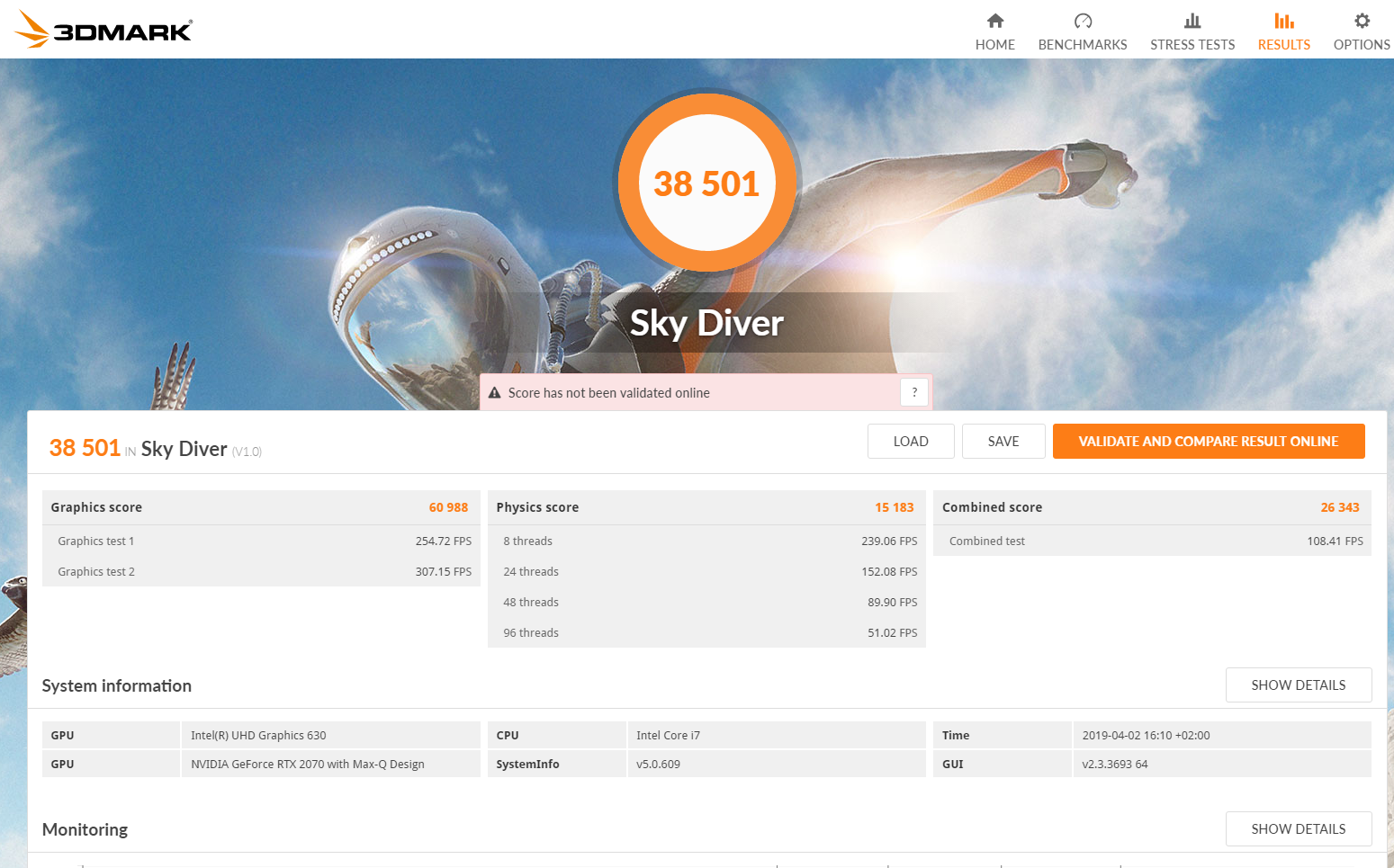Click the Home house icon
This screenshot has width=1394, height=868.
coord(994,21)
